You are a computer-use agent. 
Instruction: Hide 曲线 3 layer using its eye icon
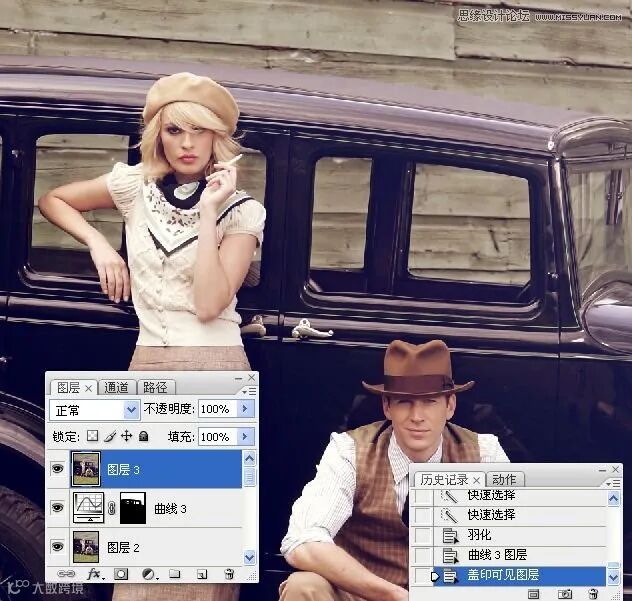tap(58, 507)
